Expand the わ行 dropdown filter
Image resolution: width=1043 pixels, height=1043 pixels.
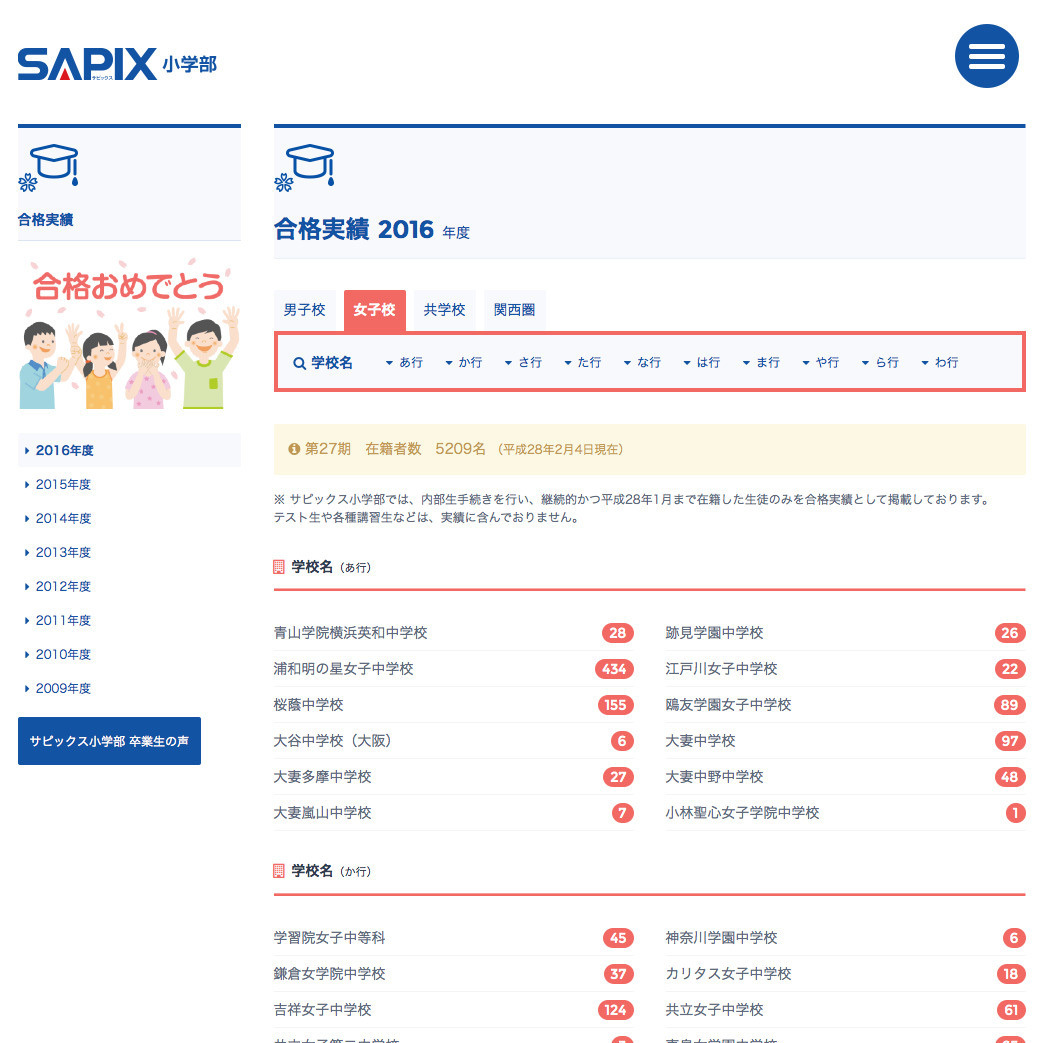938,362
